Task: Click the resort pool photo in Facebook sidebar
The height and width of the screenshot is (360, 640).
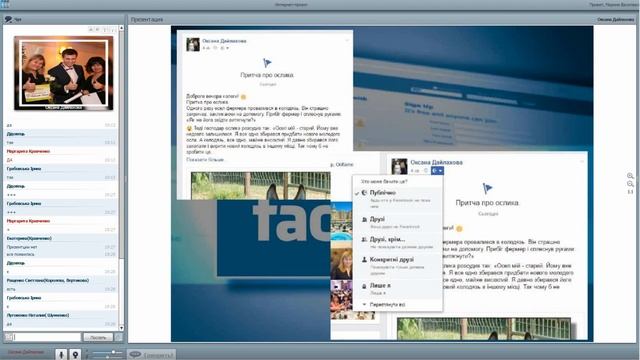Action: click(x=342, y=222)
